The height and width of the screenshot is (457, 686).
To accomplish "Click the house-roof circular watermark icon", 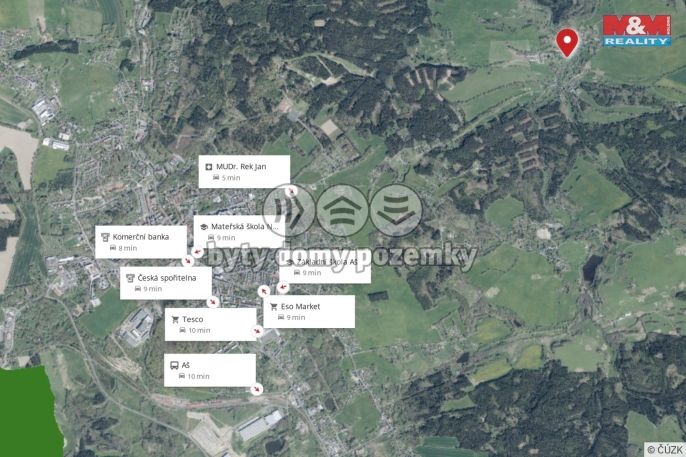I will 343,211.
